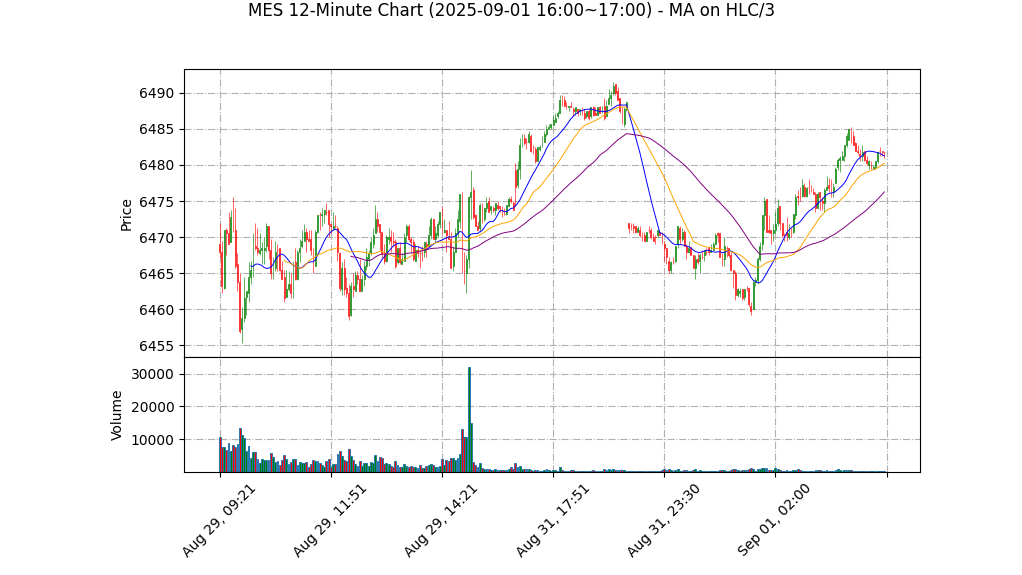Screen dimensions: 1022x575
Task: Click the 30000 volume axis label
Action: (x=153, y=374)
